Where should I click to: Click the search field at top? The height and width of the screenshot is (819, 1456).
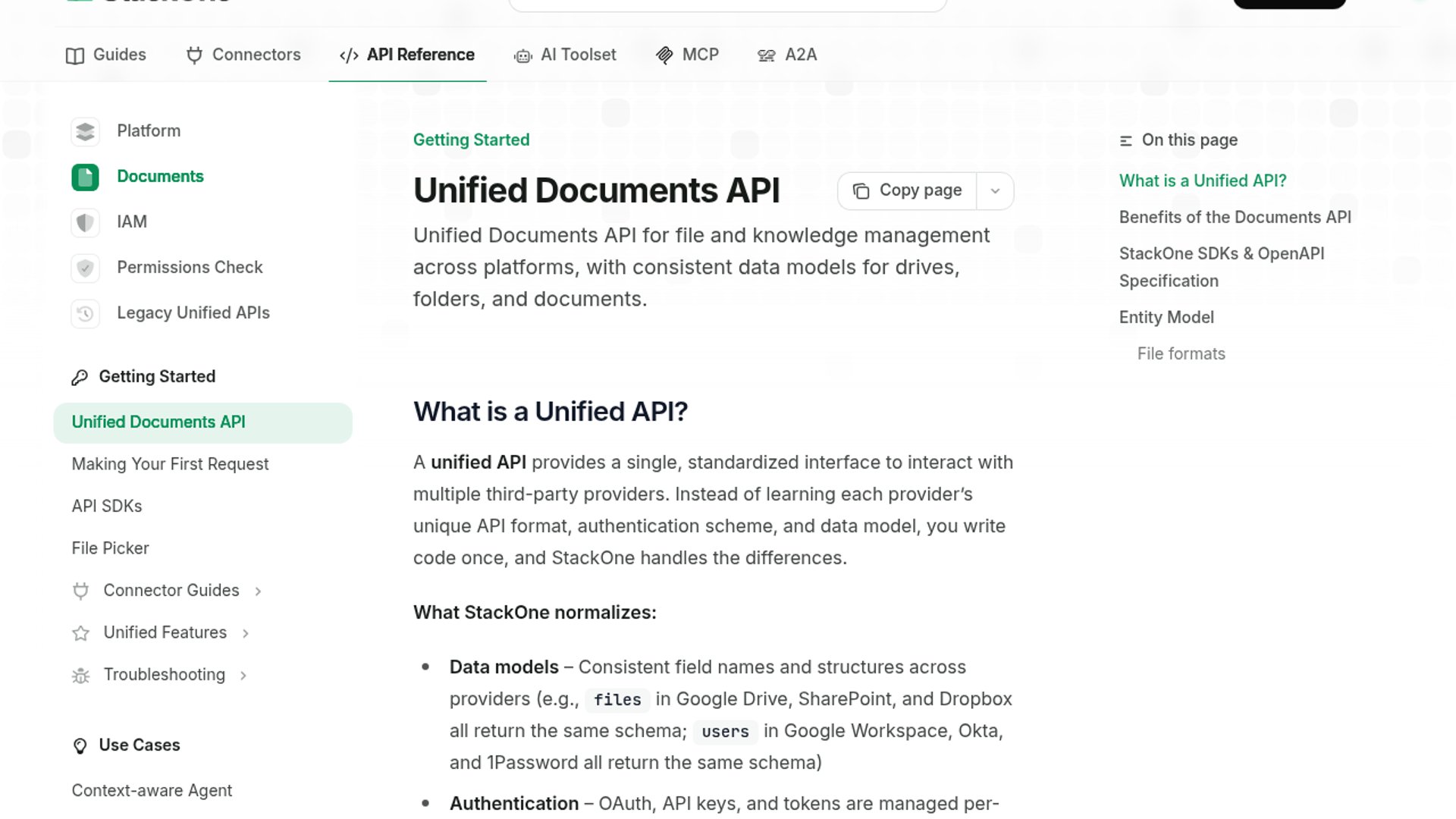(726, 4)
